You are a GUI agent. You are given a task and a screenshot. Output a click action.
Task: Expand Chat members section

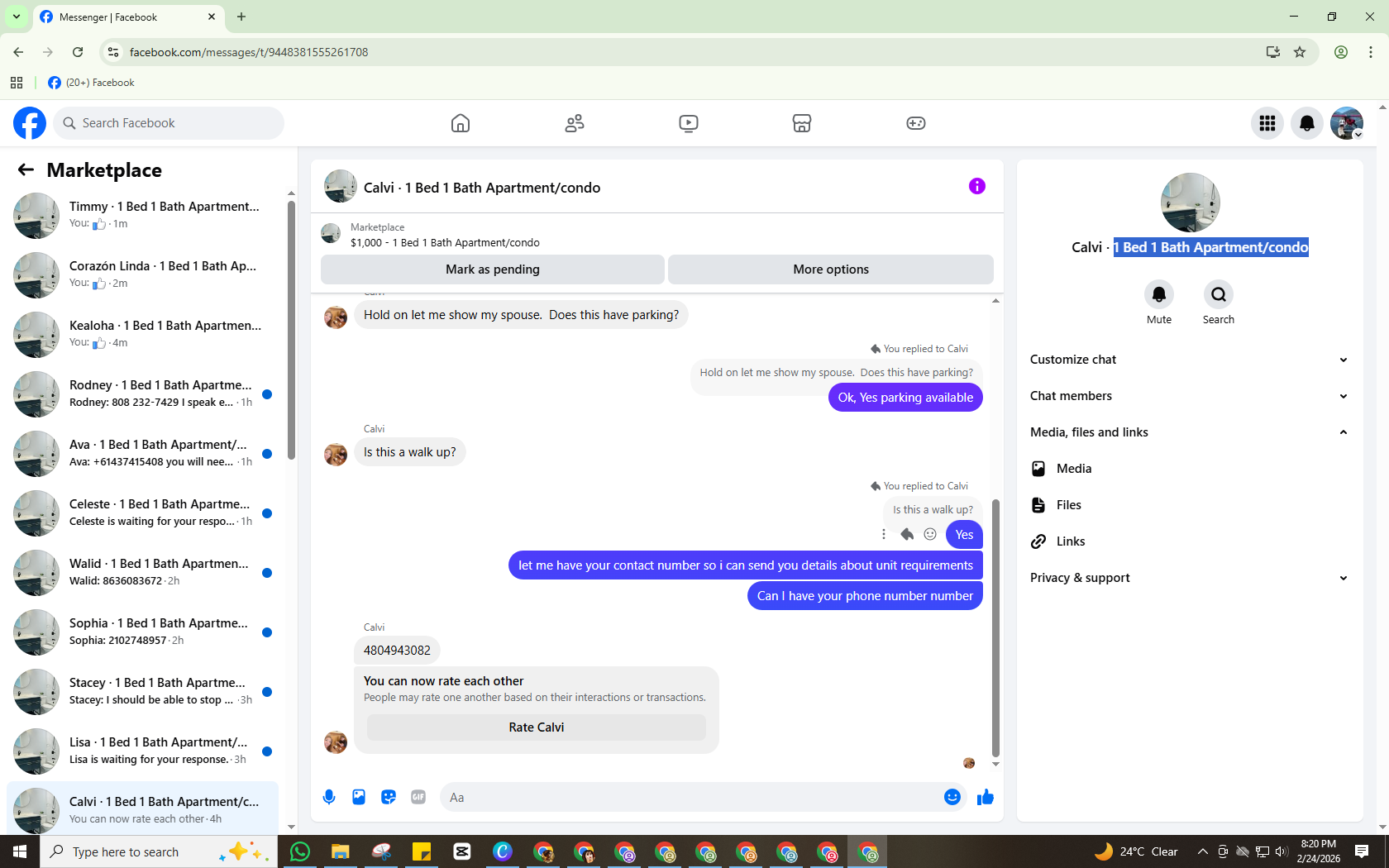click(x=1191, y=396)
